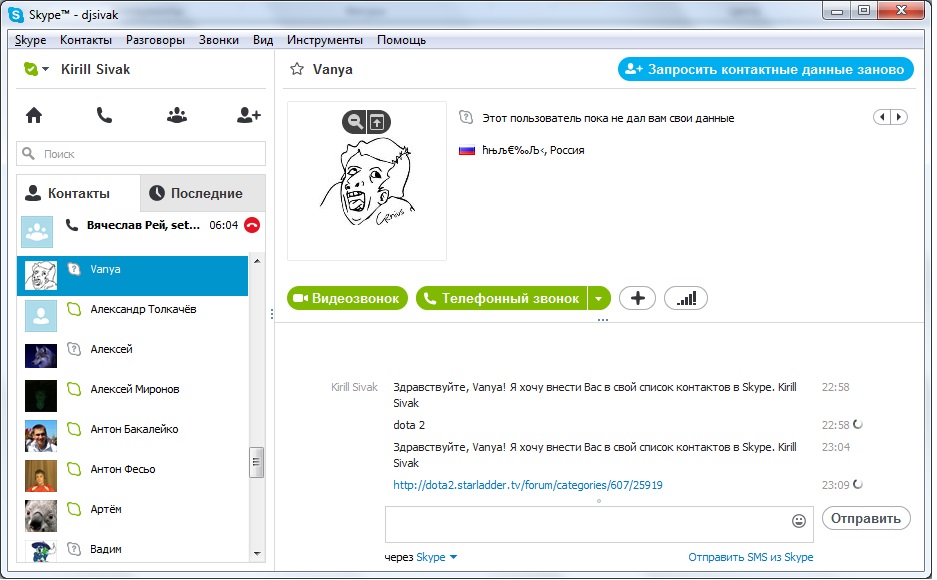End the call with the red hang-up icon

[x=252, y=225]
